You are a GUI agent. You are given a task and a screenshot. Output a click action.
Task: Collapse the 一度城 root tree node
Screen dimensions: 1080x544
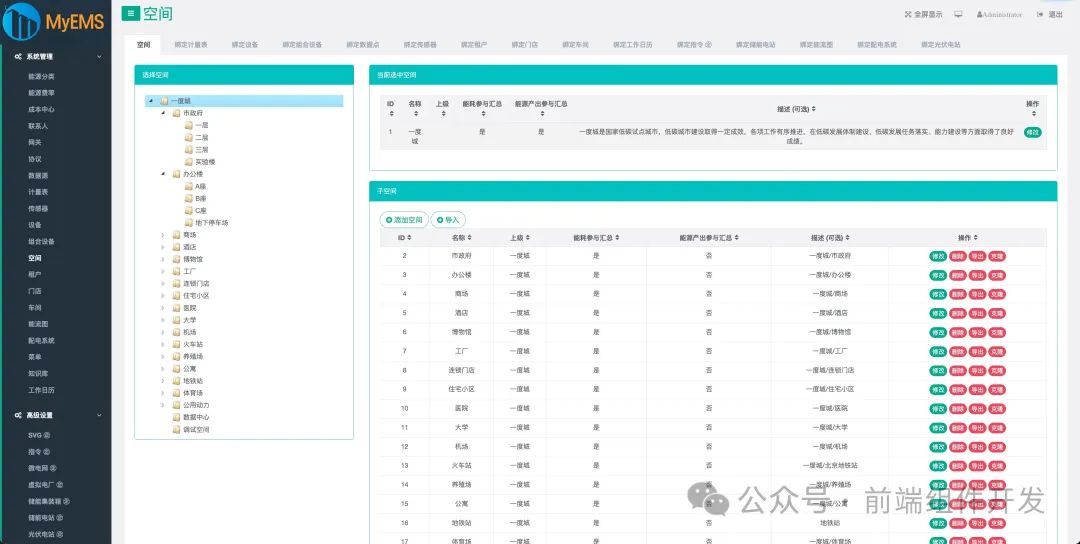pyautogui.click(x=151, y=101)
